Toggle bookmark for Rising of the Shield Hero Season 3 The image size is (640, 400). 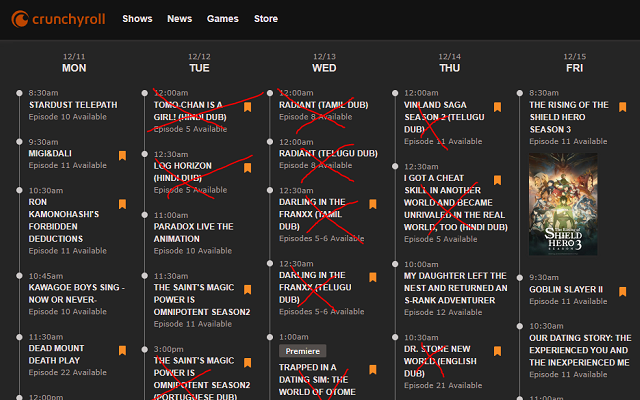(622, 107)
